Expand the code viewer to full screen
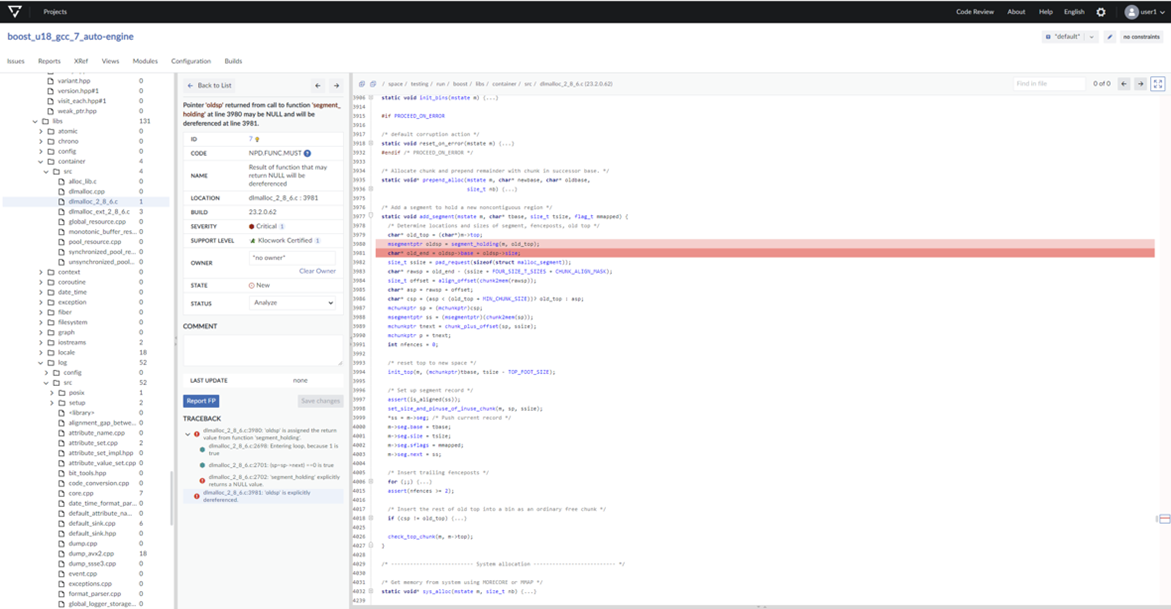 click(1160, 84)
